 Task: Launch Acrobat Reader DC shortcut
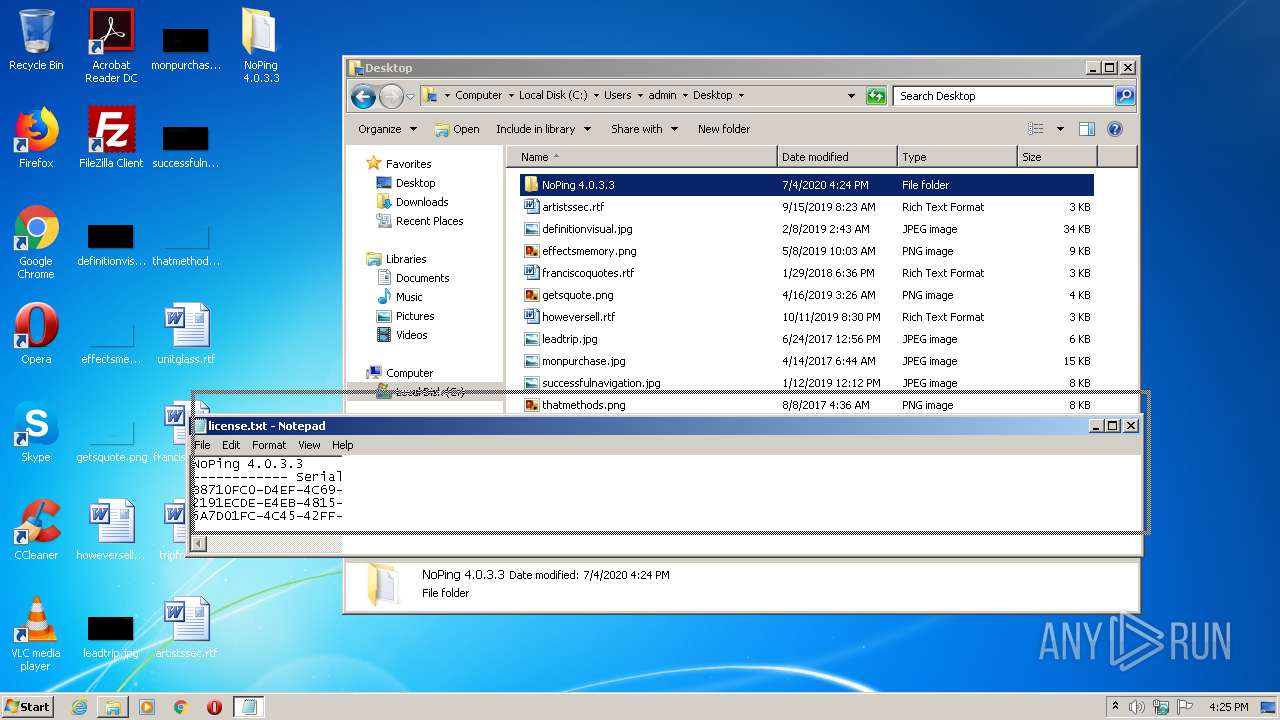[111, 45]
